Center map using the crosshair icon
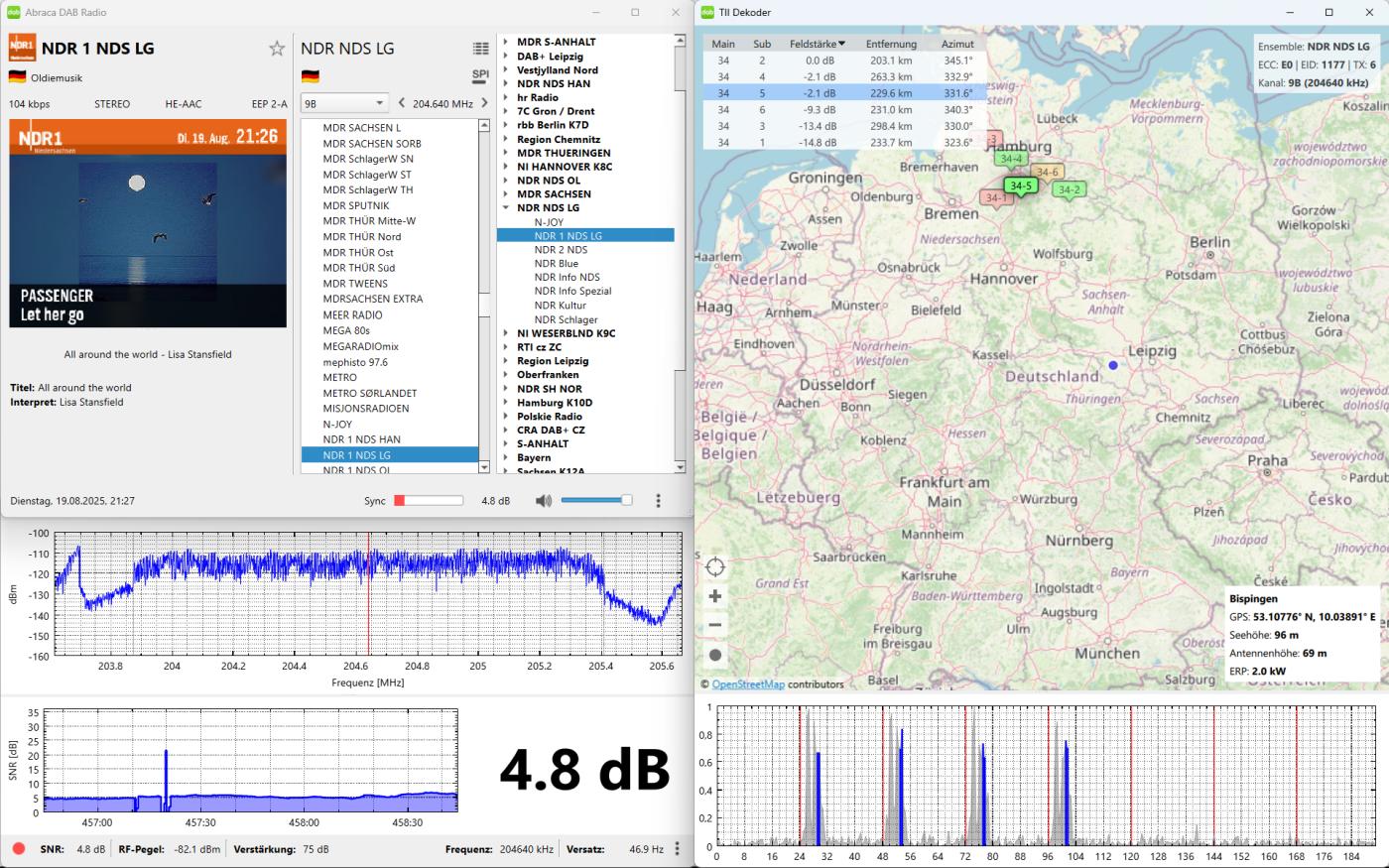The width and height of the screenshot is (1389, 868). click(x=715, y=567)
